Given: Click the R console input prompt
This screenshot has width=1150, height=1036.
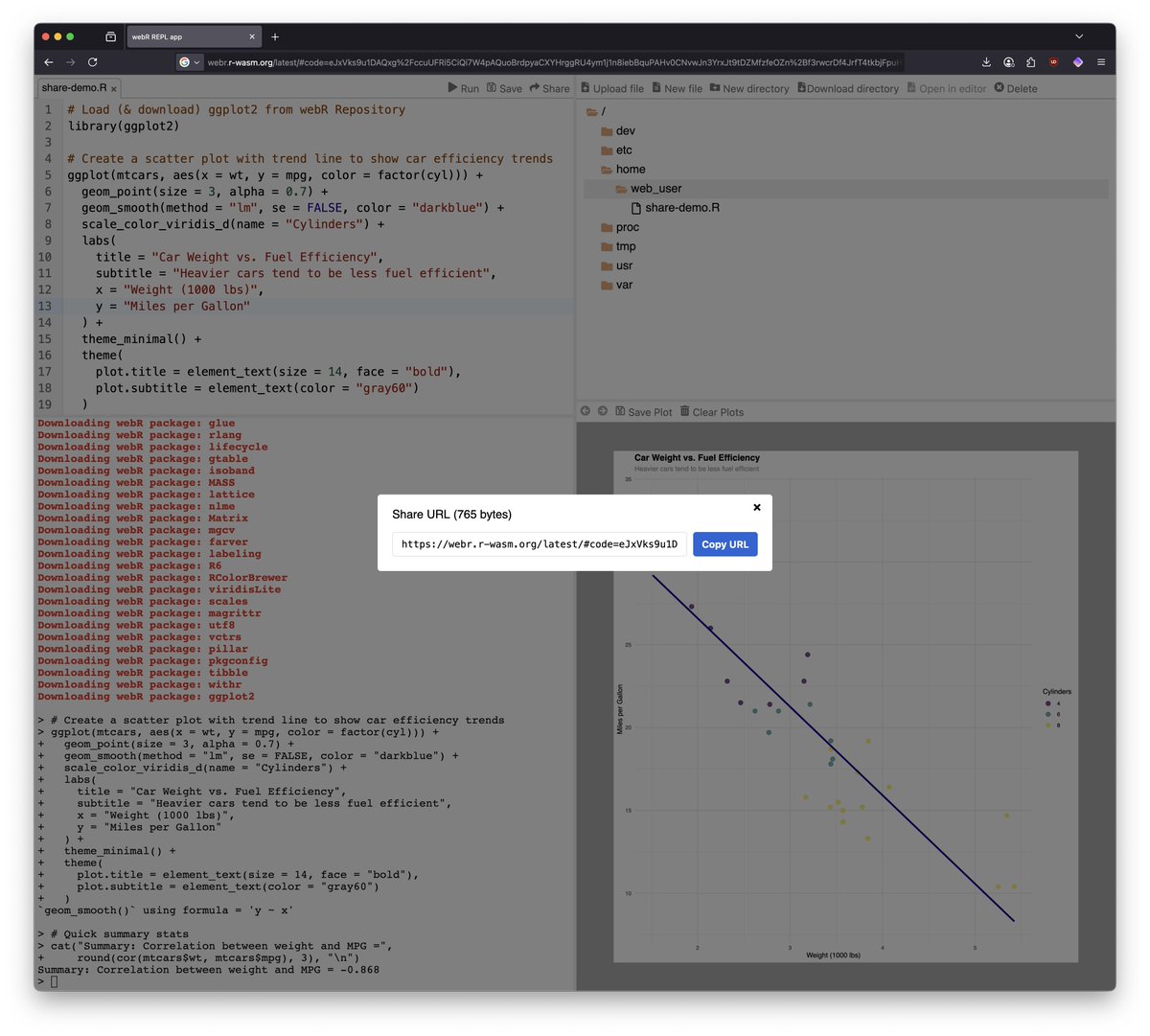Looking at the screenshot, I should coord(54,981).
